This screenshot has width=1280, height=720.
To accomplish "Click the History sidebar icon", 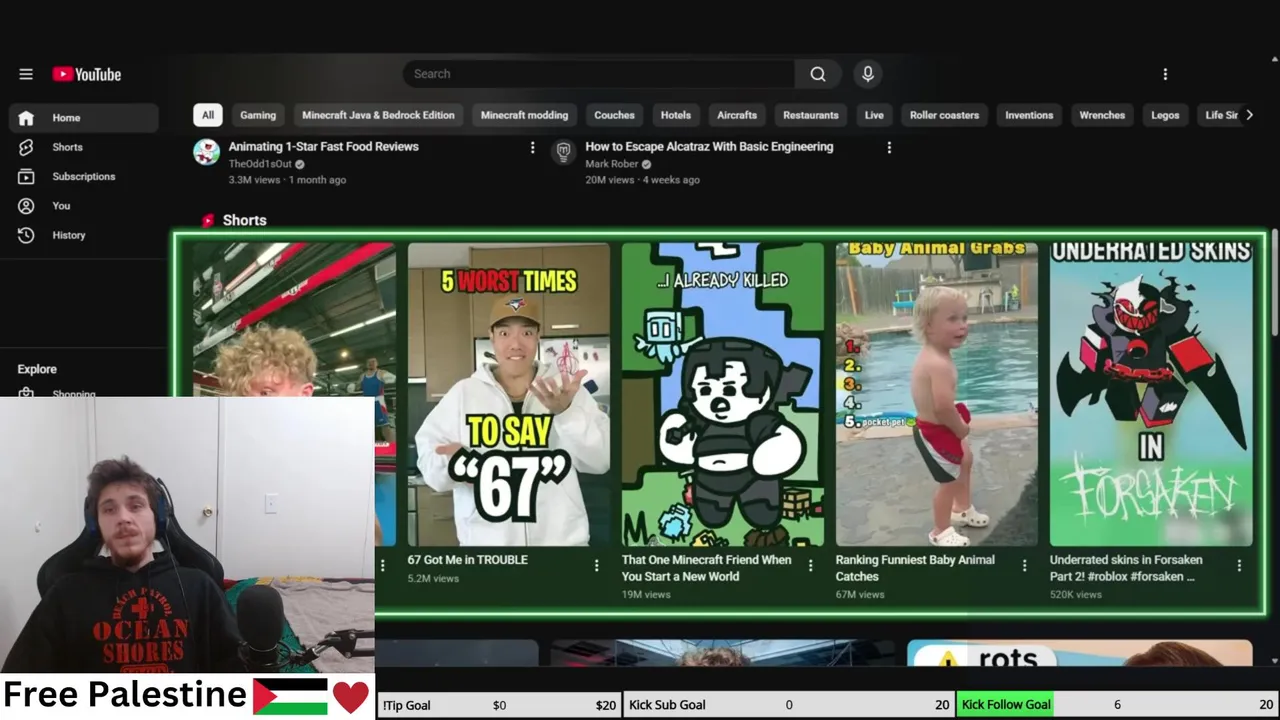I will pos(26,235).
